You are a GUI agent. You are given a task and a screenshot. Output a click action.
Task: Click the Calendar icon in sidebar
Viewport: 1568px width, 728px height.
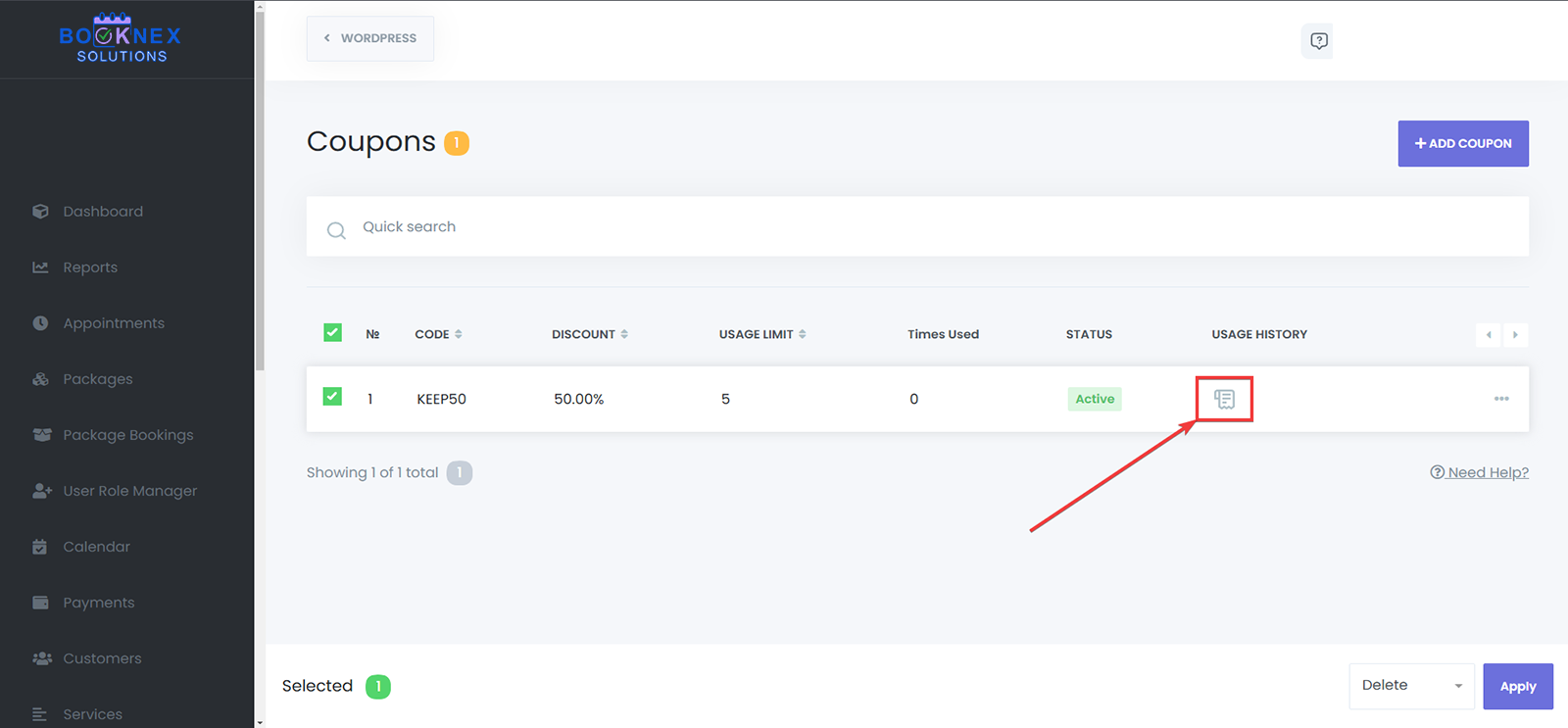coord(40,547)
